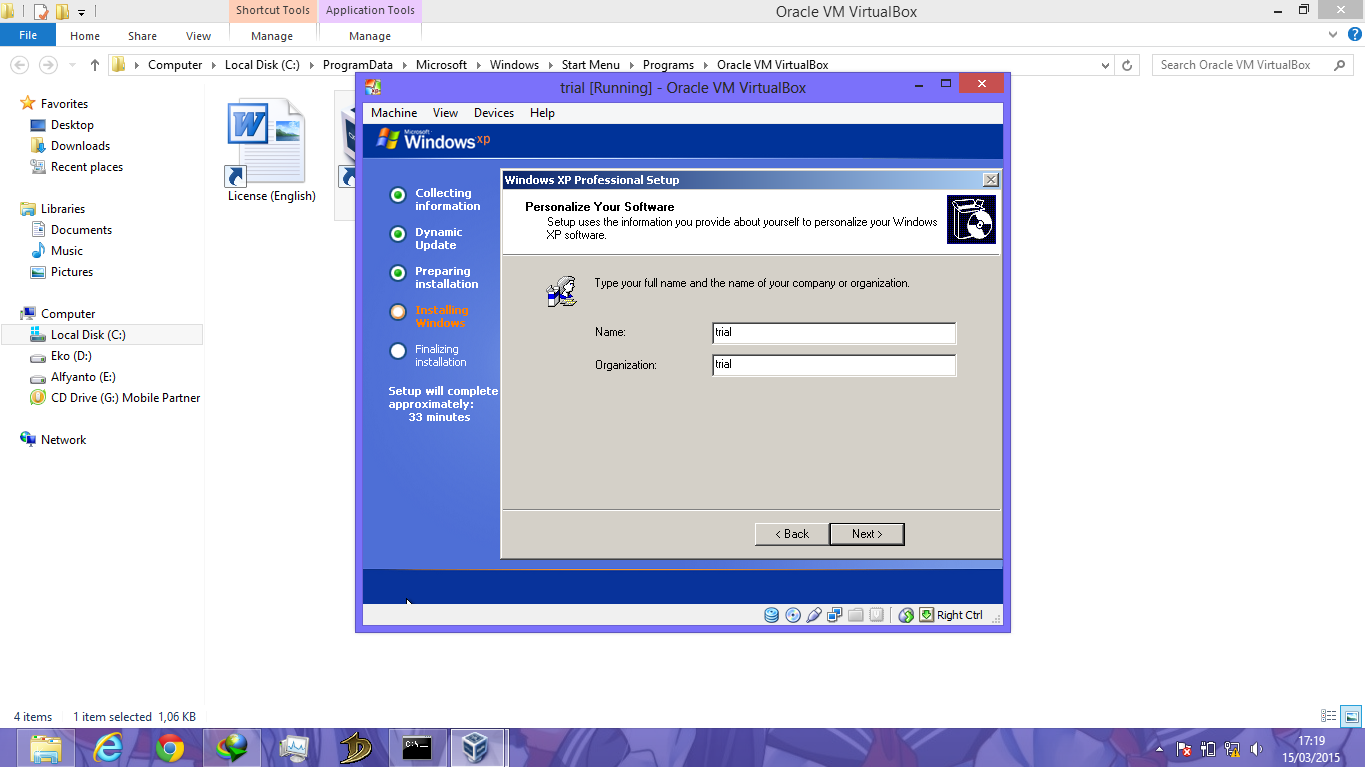This screenshot has height=767, width=1365.
Task: Open the File tab in Explorer
Action: 28,35
